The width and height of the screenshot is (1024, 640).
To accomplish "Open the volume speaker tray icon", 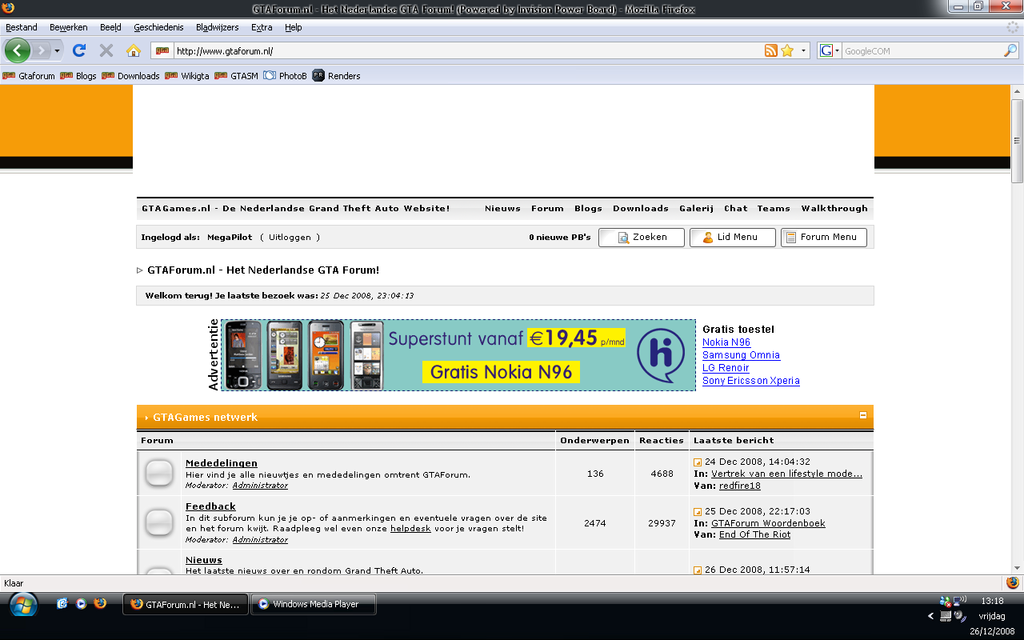I will click(959, 616).
